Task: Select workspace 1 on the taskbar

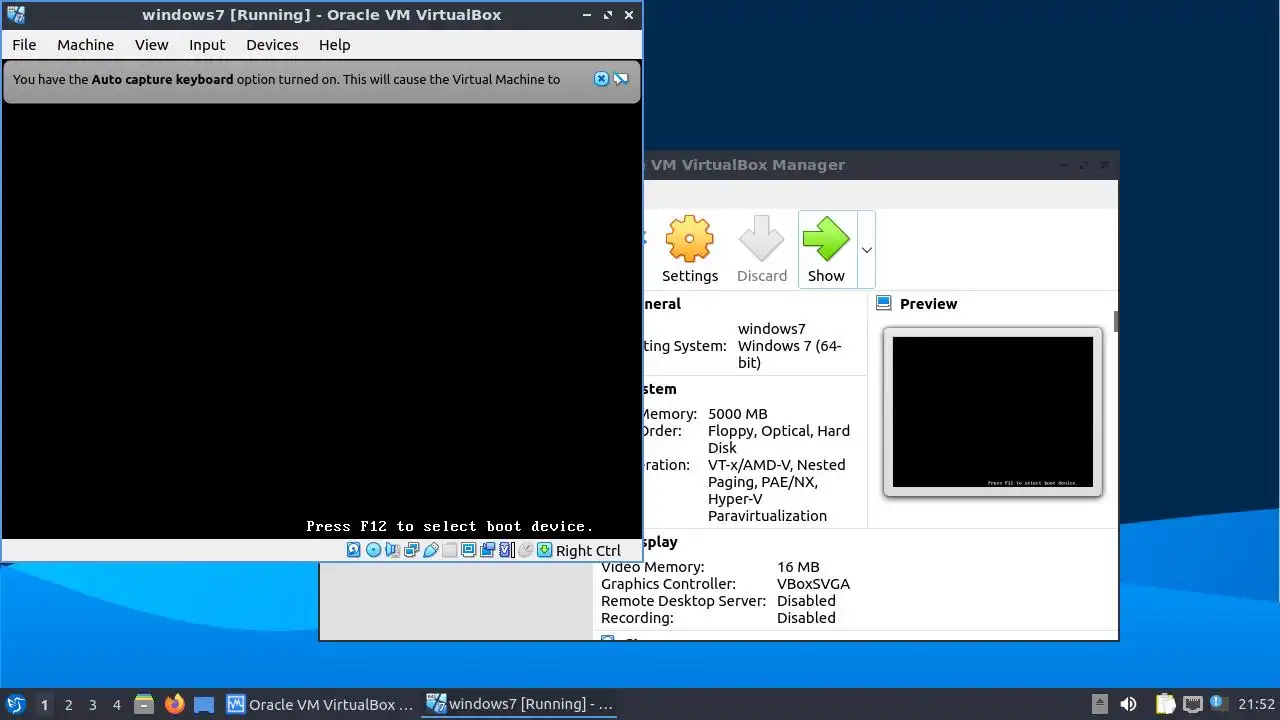Action: (44, 705)
